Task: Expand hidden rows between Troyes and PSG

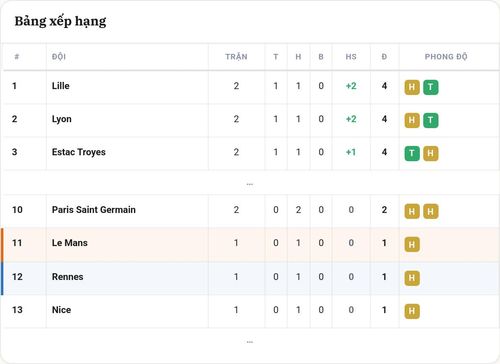Action: (x=250, y=184)
